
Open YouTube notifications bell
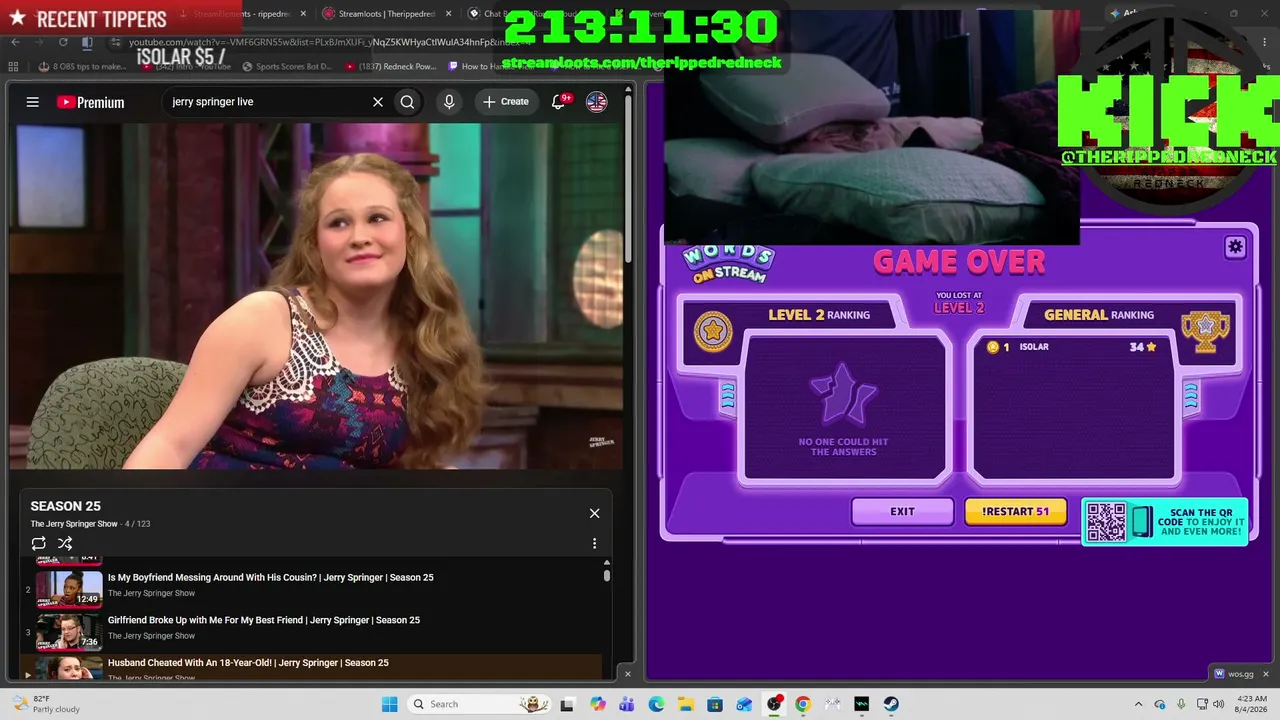pos(559,102)
